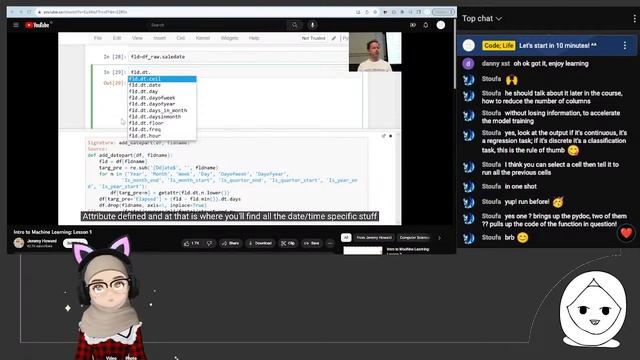The height and width of the screenshot is (360, 640).
Task: Click File menu in the Jupyter notebook
Action: pyautogui.click(x=98, y=38)
